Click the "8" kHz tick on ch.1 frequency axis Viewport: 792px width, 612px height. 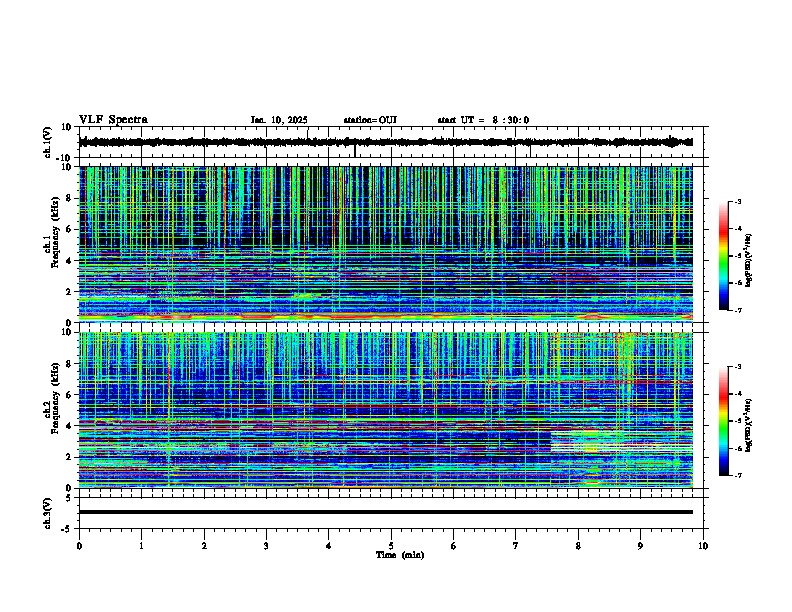(70, 198)
